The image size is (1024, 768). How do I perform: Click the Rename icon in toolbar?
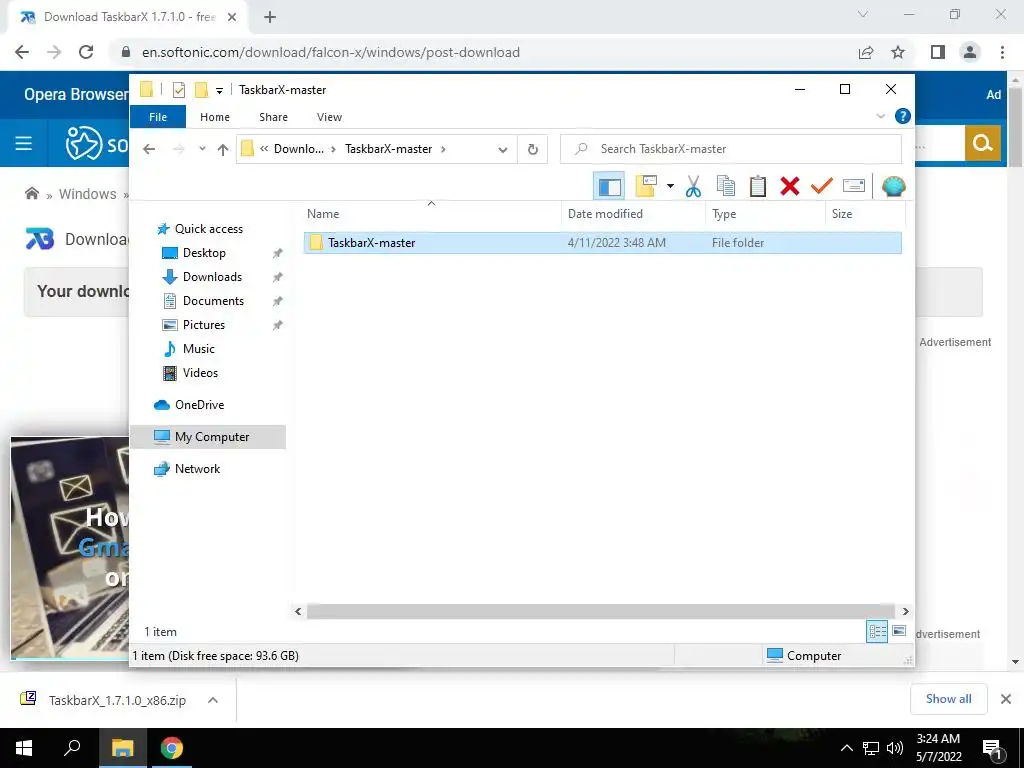[x=854, y=187]
